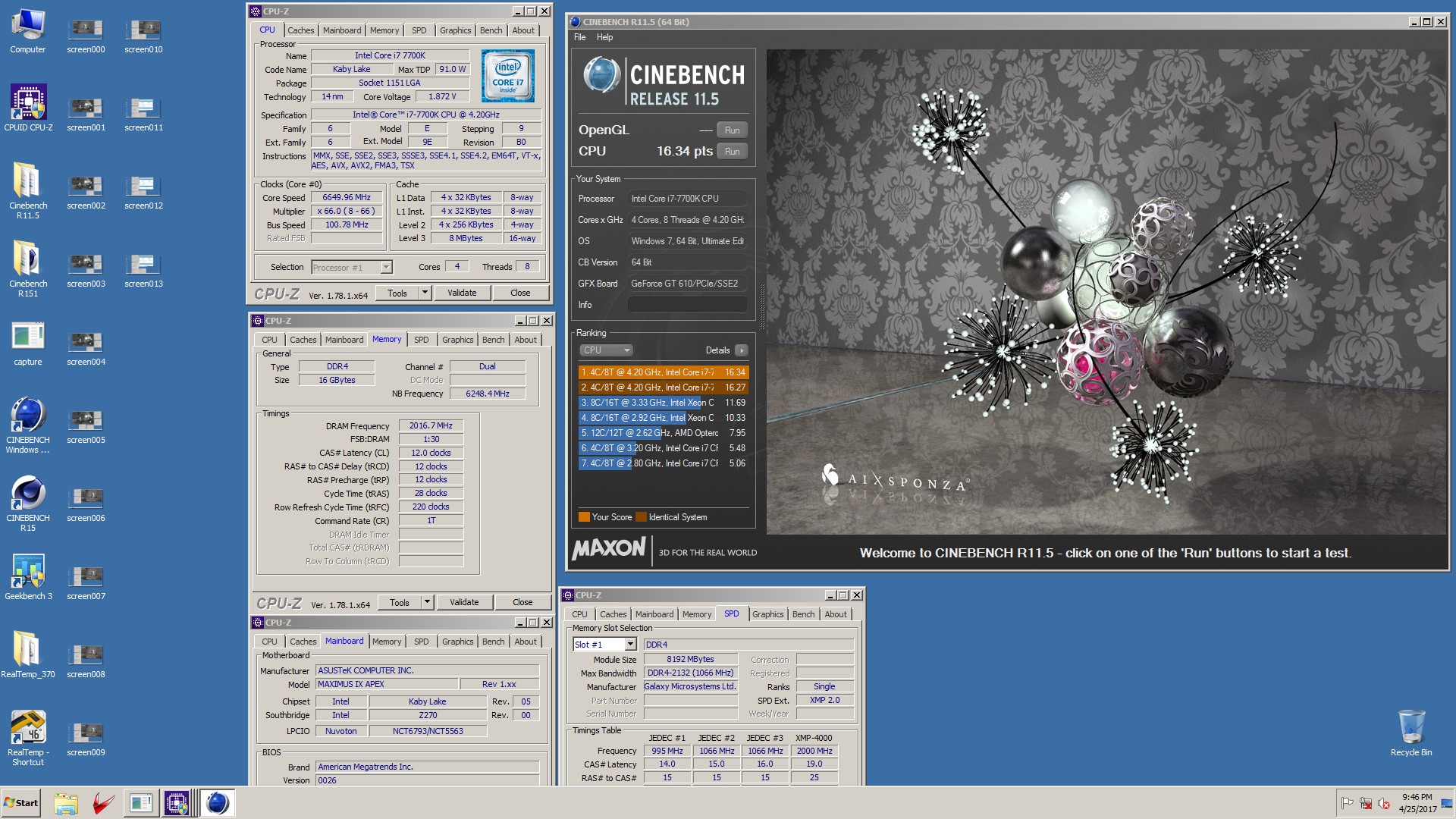
Task: Launch CINEBENCH R15 desktop shortcut
Action: [x=28, y=504]
